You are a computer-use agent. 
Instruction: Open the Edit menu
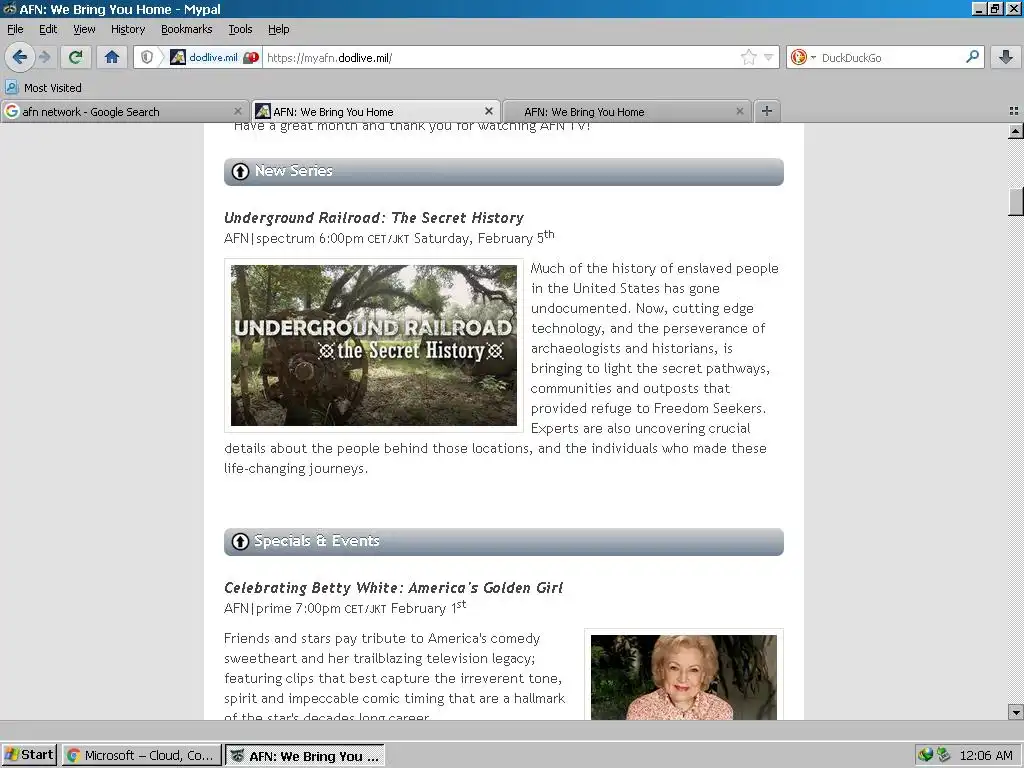click(48, 29)
